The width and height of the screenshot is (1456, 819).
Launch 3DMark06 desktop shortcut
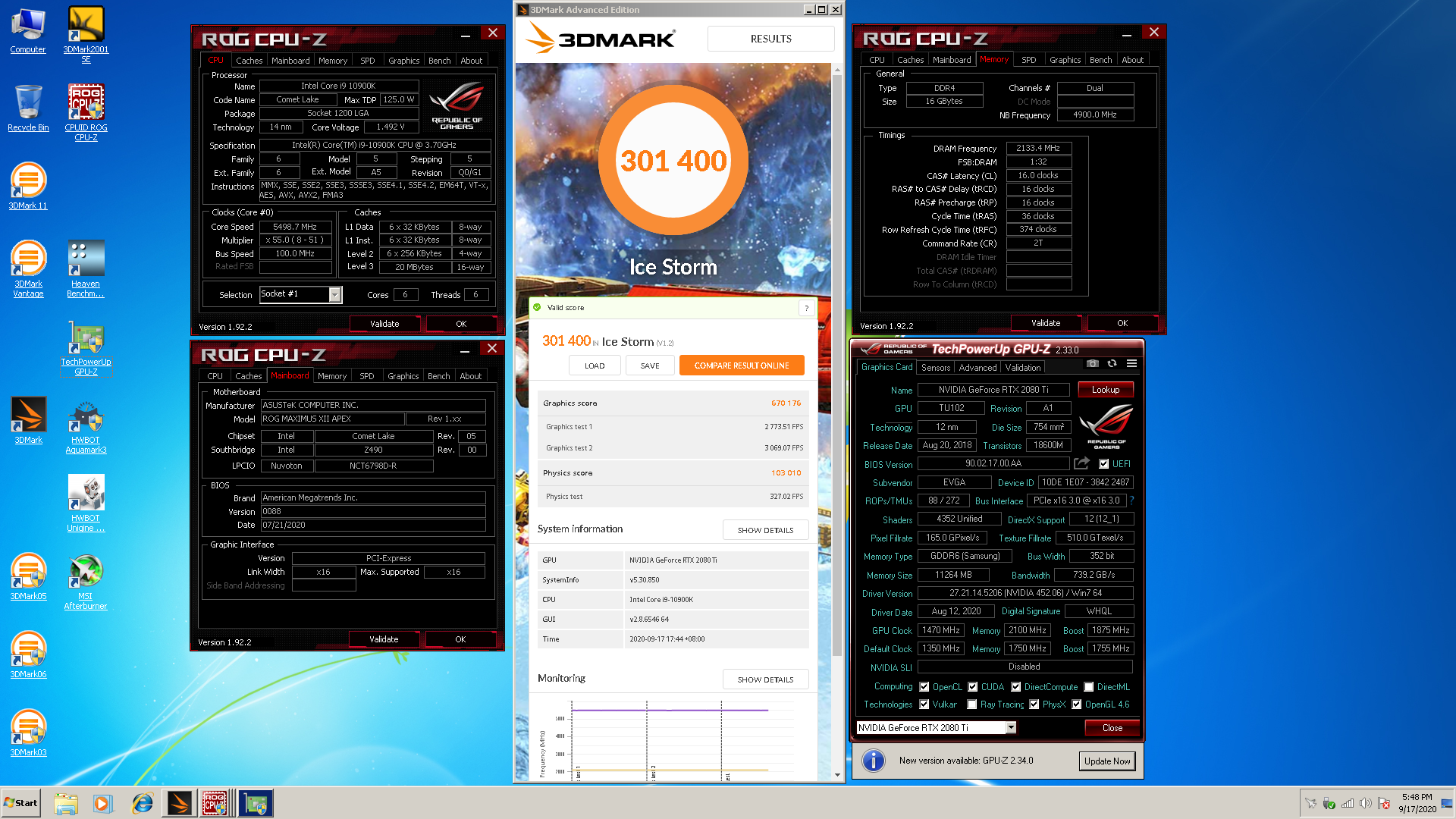pyautogui.click(x=28, y=654)
